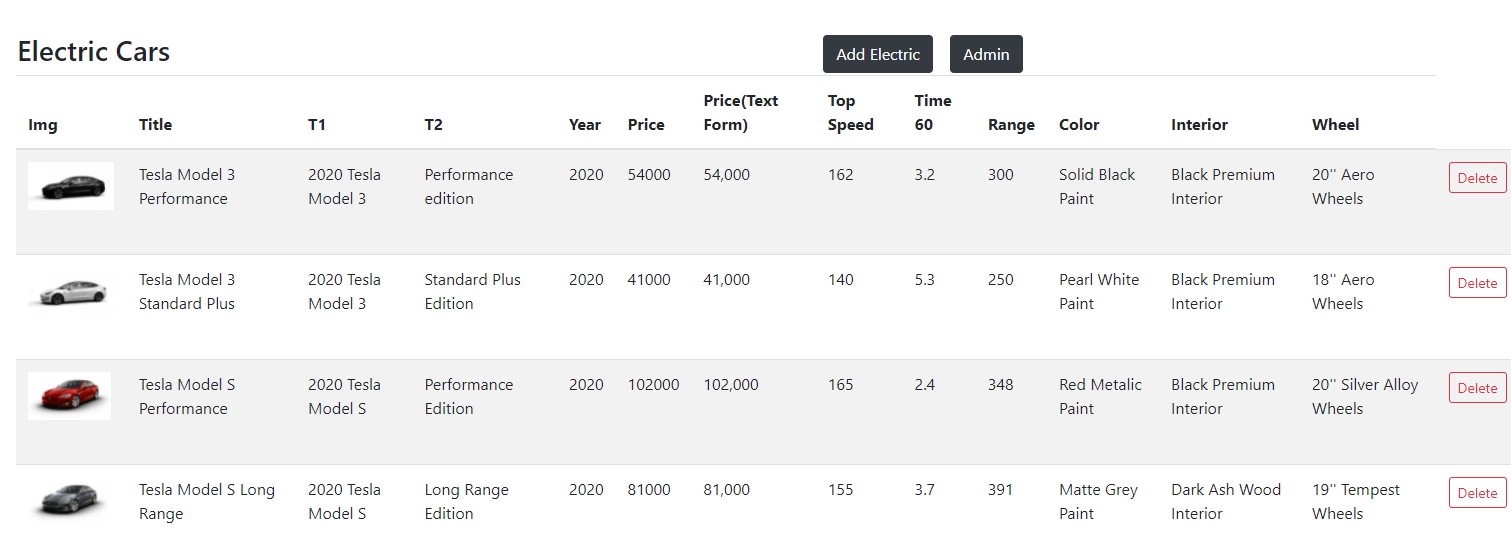Click the 18'' Aero Wheels cell
The width and height of the screenshot is (1511, 555).
(1343, 291)
